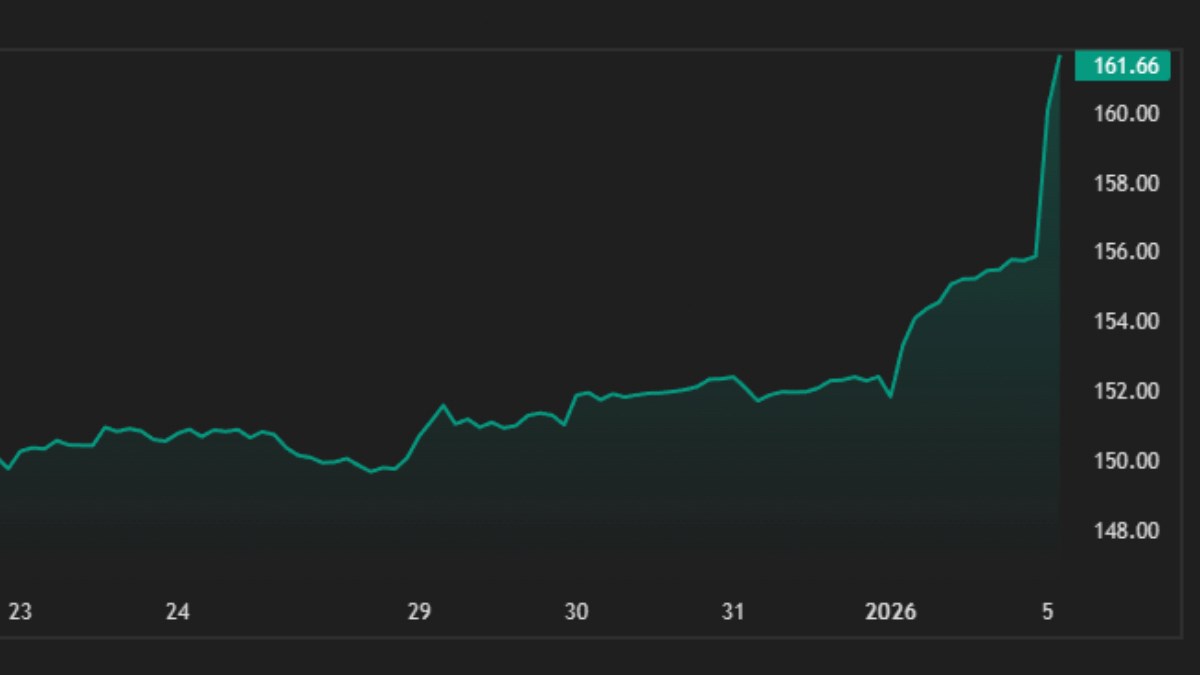Click the line's lowest trough between 24 and 29

tap(371, 471)
